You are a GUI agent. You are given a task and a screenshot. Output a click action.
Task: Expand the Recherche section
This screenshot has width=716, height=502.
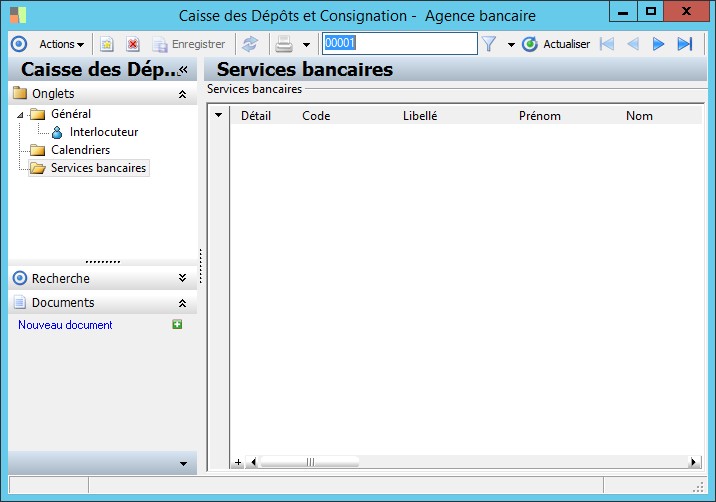(x=182, y=278)
